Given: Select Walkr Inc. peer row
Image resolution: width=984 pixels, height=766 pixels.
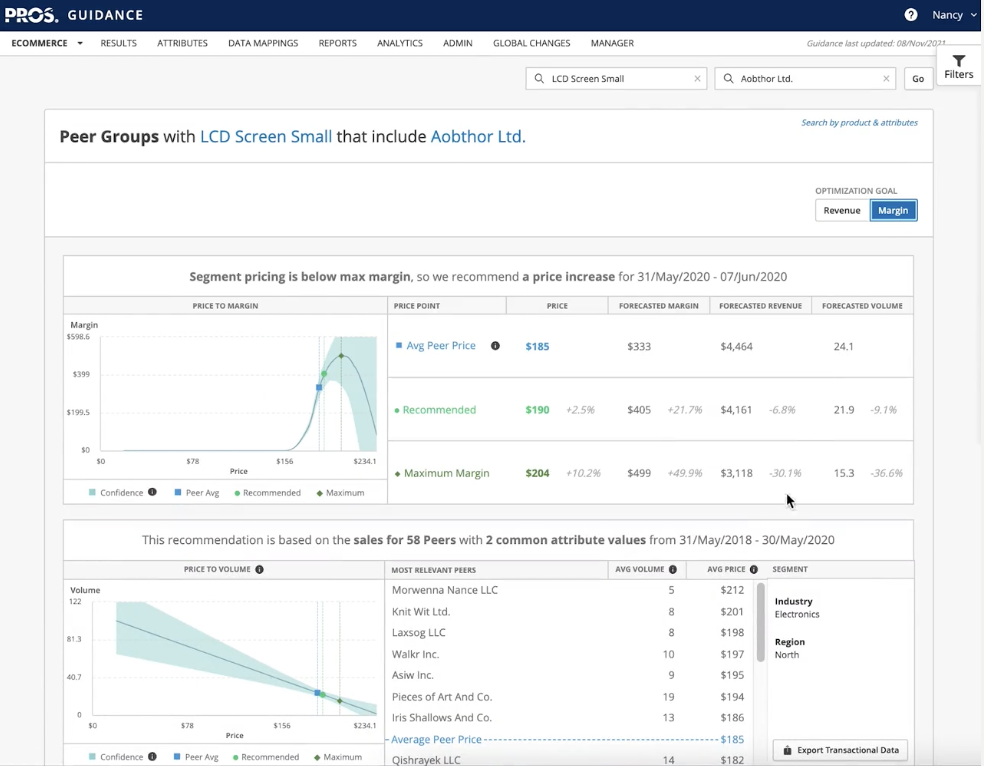Looking at the screenshot, I should (x=568, y=654).
